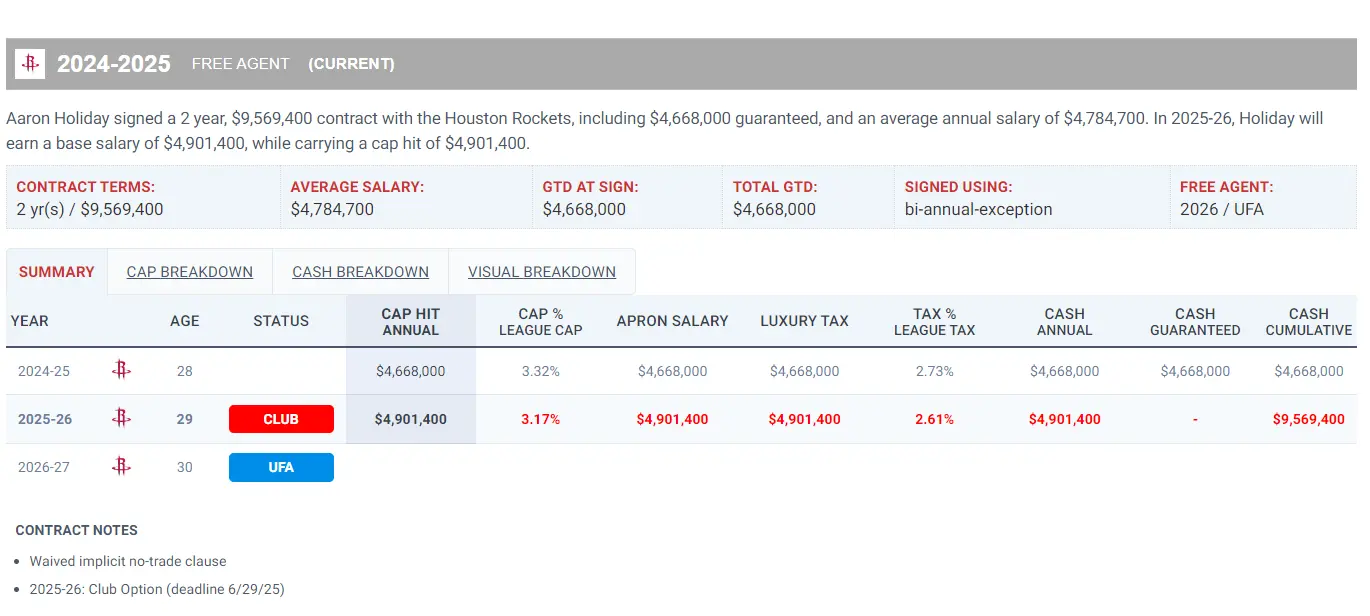Image resolution: width=1370 pixels, height=616 pixels.
Task: Click the 2024-2025 heading in the header bar
Action: [114, 64]
